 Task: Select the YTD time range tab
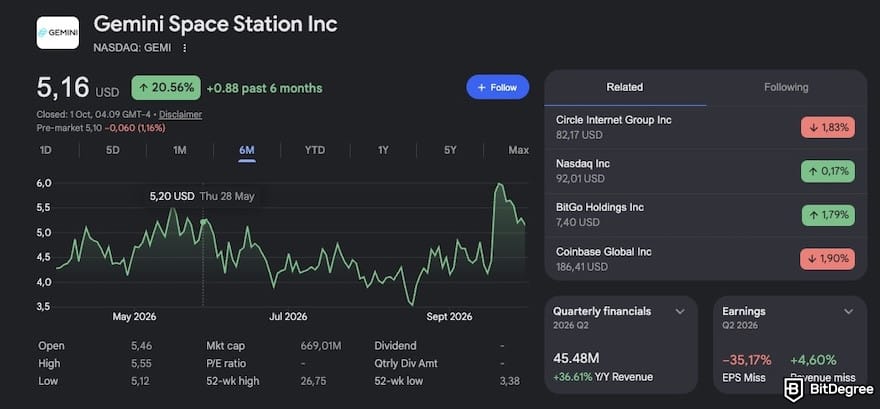coord(315,150)
